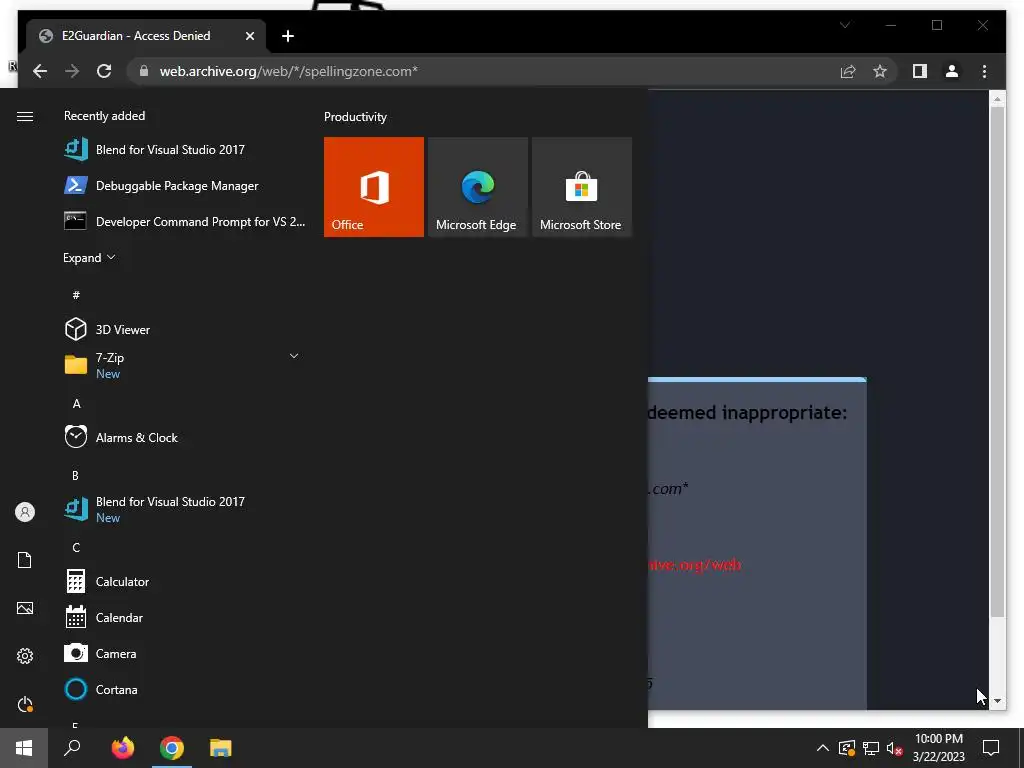Launch the Camera app
The image size is (1024, 768).
pyautogui.click(x=185, y=653)
